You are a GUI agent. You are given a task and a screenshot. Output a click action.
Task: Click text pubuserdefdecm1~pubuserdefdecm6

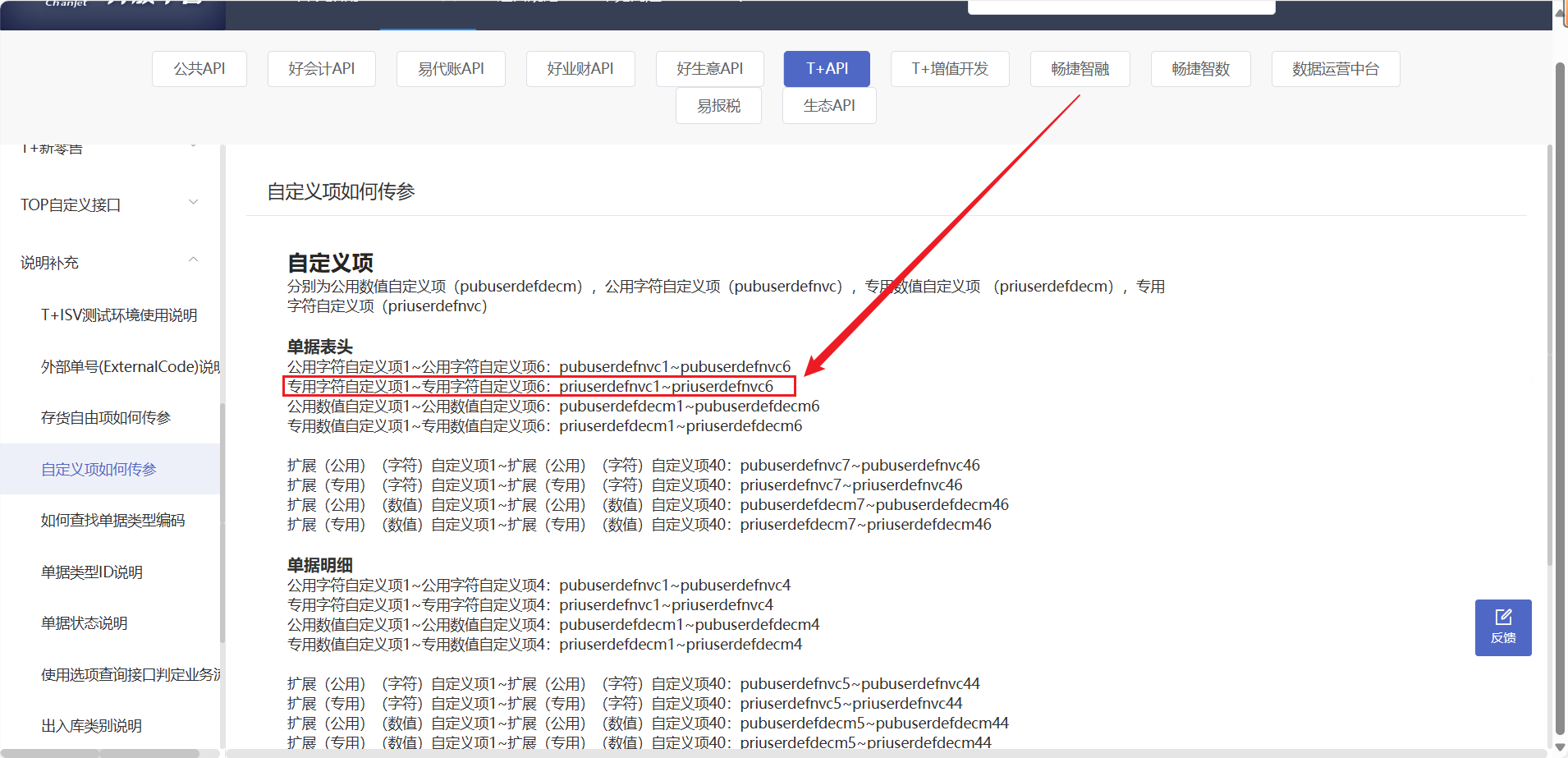click(x=689, y=406)
